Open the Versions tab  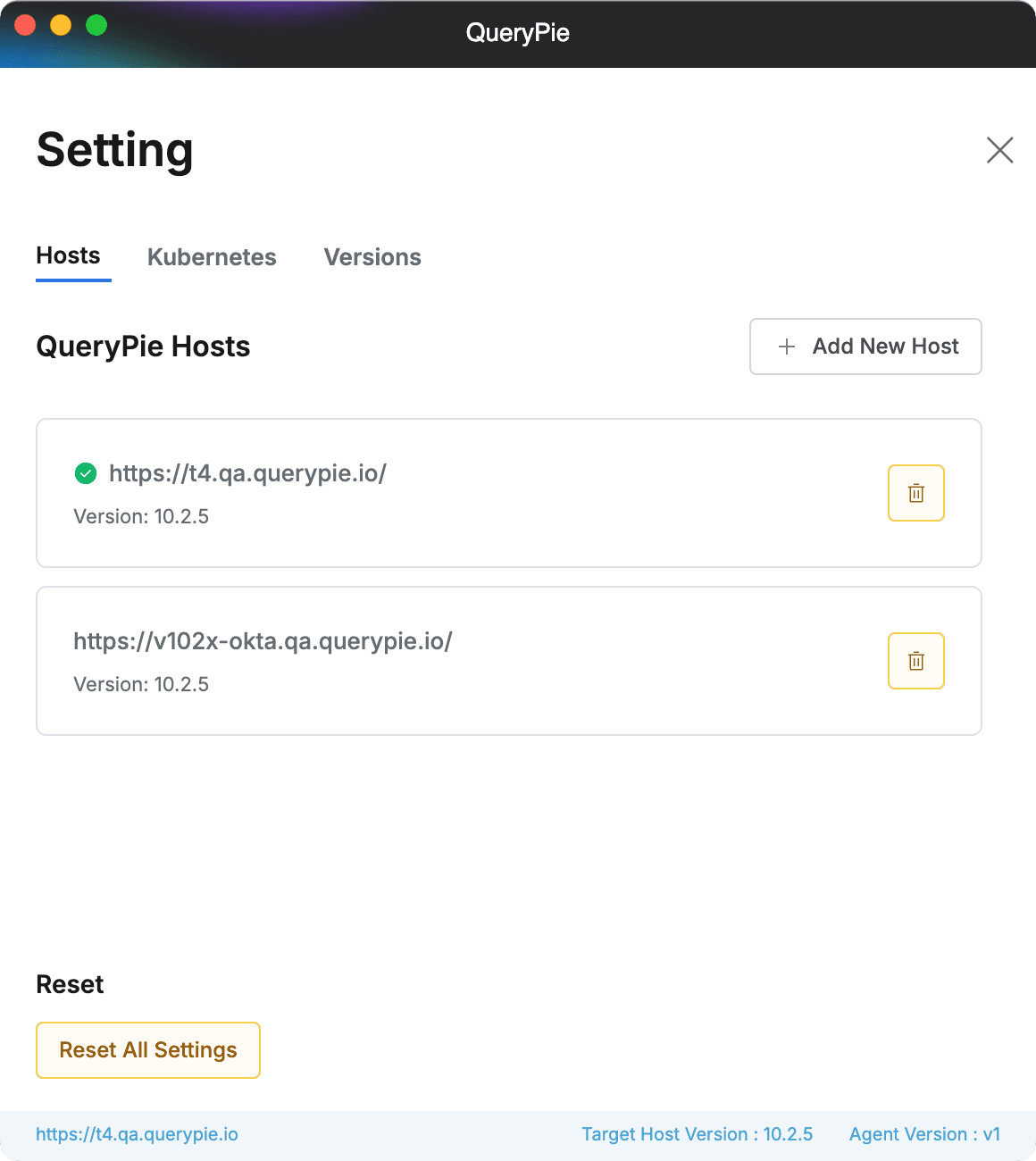[372, 257]
